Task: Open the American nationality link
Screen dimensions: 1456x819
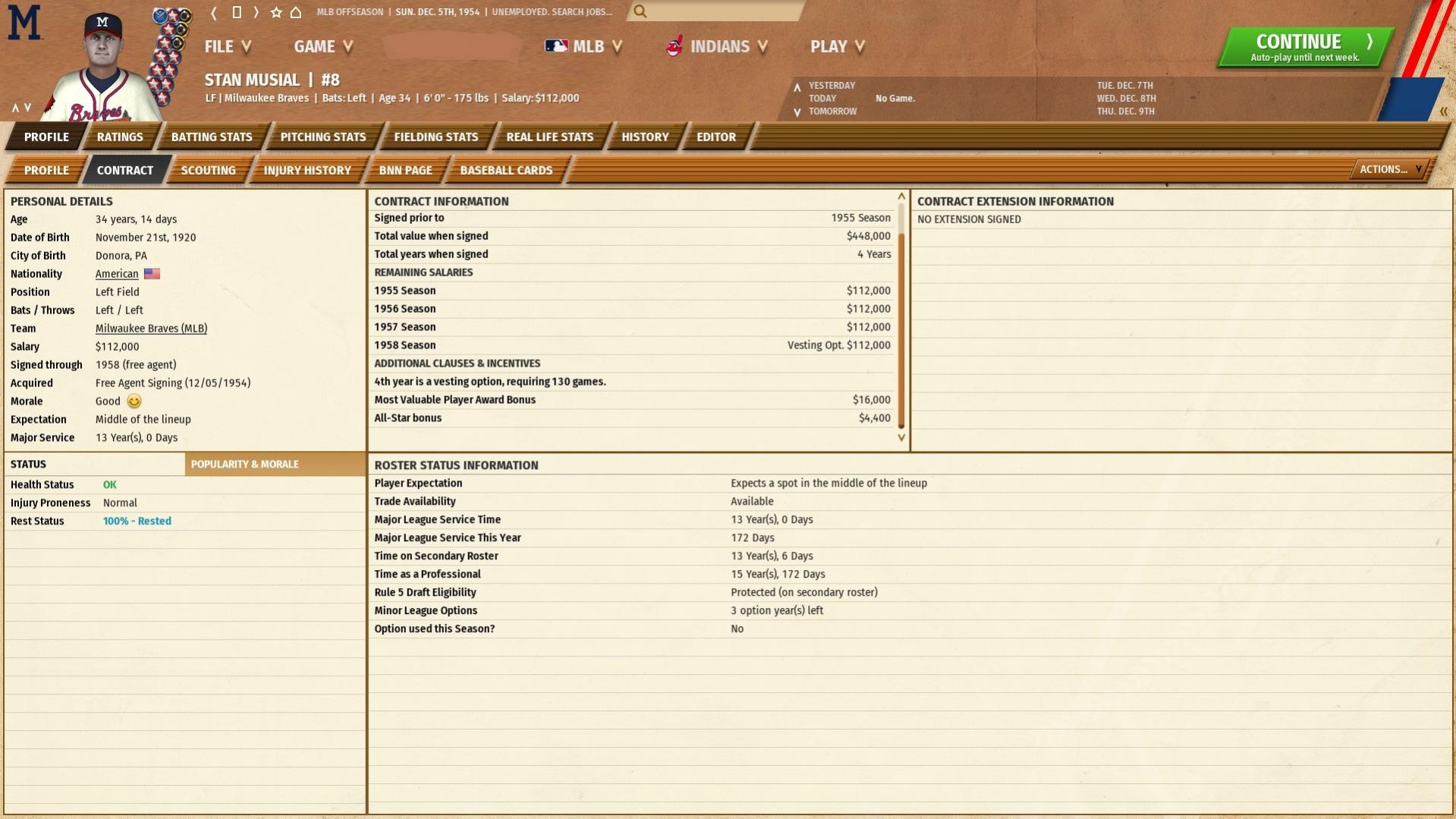Action: pos(117,274)
